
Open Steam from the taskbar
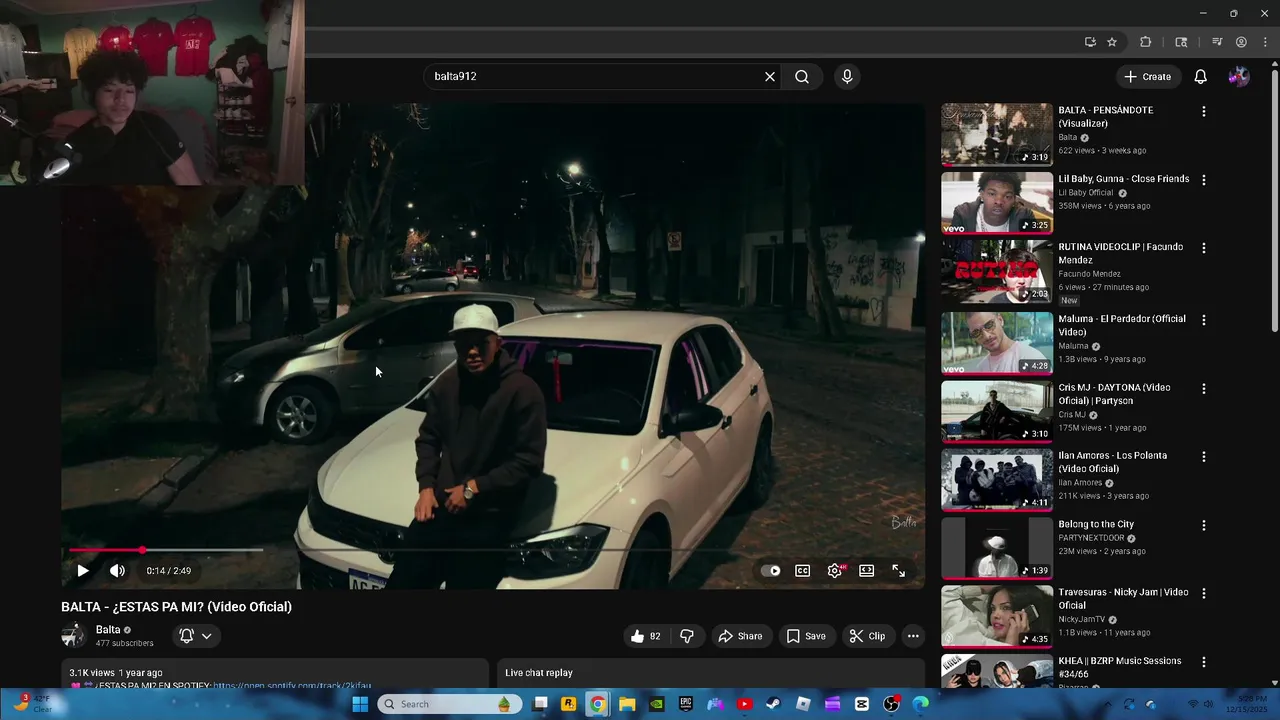point(774,704)
